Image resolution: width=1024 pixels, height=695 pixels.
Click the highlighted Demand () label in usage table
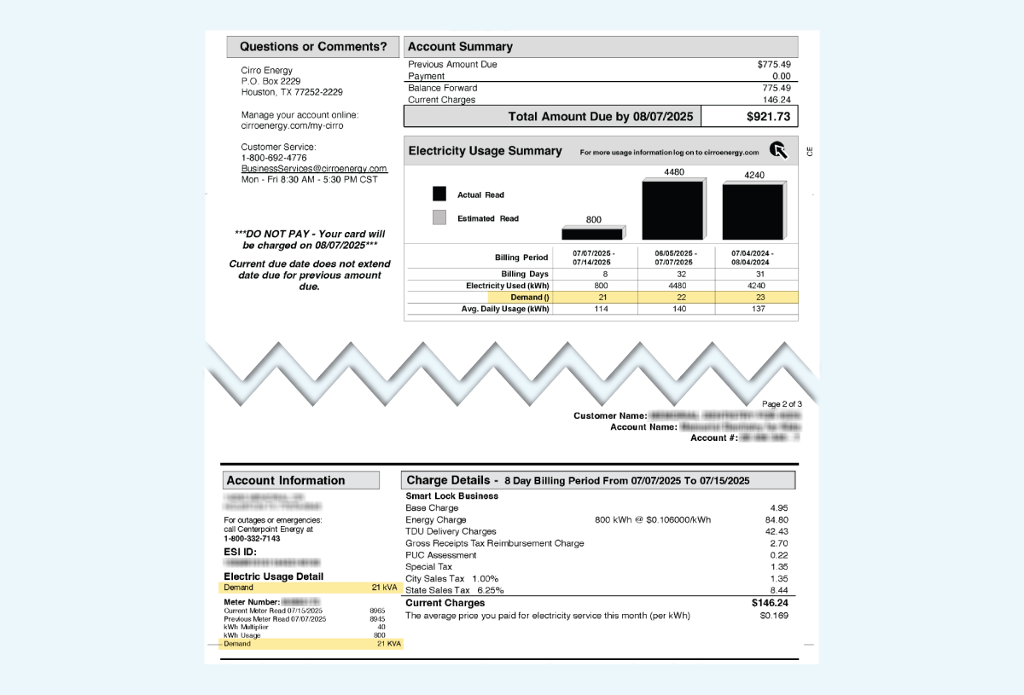[x=529, y=297]
